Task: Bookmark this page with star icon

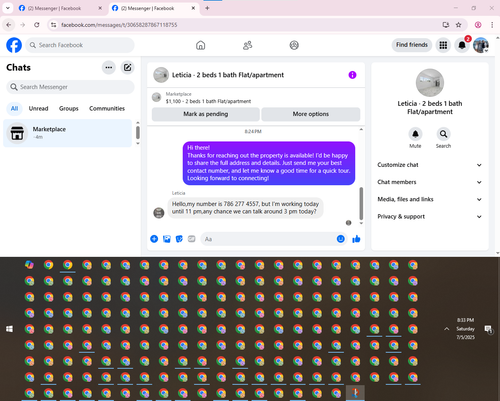Action: coord(459,25)
